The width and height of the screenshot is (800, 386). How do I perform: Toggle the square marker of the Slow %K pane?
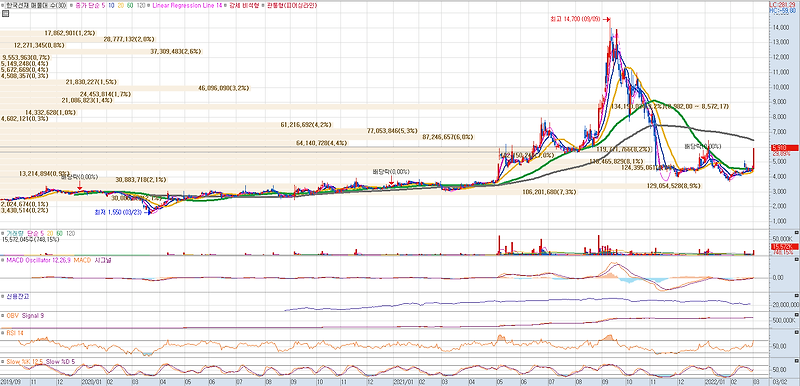[x=3, y=361]
